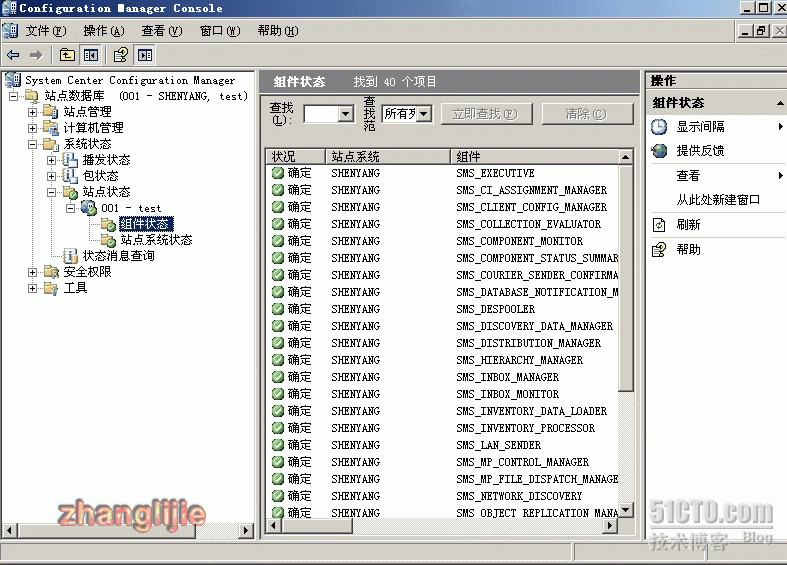Click the 提供反馈 action link
The height and width of the screenshot is (565, 787).
tap(700, 151)
